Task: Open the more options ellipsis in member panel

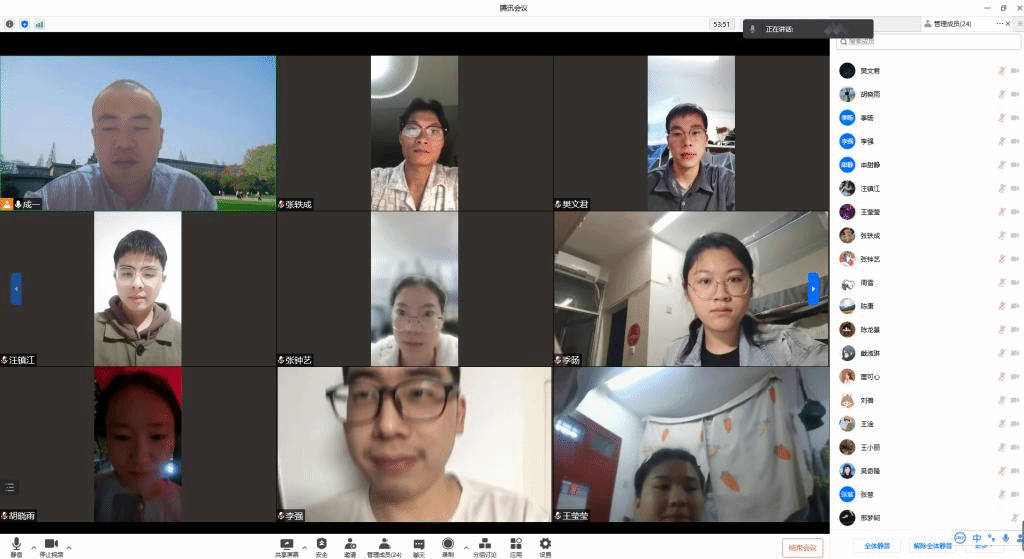Action: pyautogui.click(x=999, y=23)
